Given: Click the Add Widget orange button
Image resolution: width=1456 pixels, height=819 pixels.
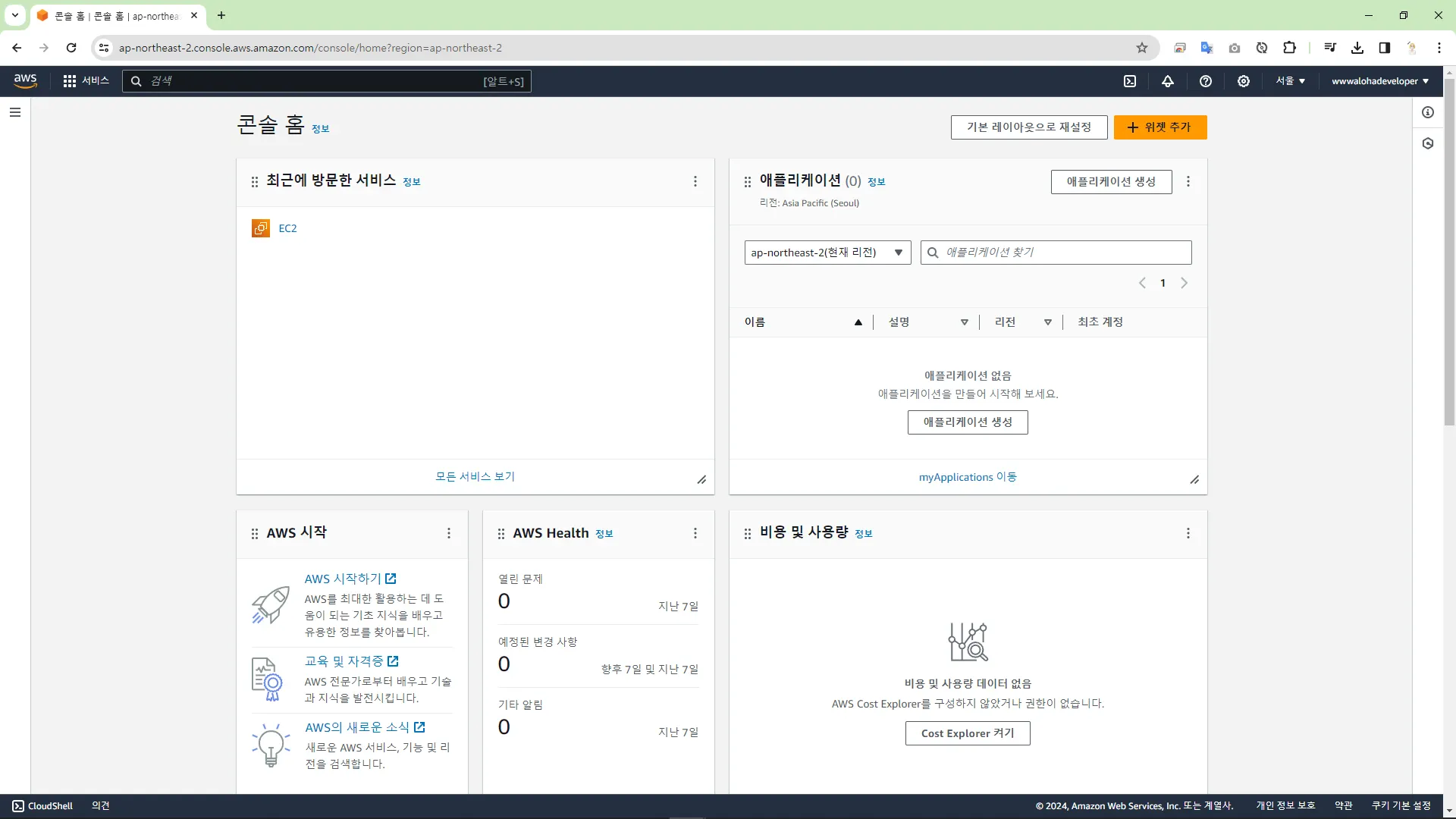Looking at the screenshot, I should pyautogui.click(x=1159, y=127).
